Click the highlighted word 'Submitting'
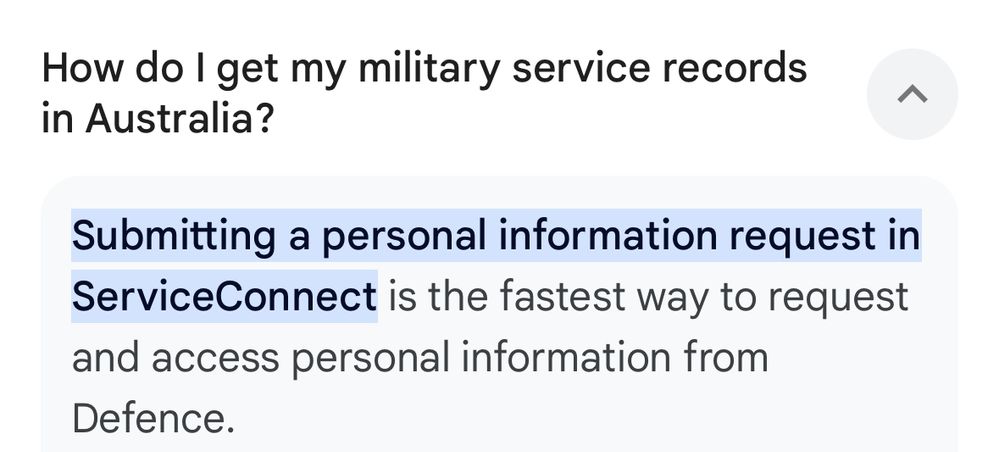 point(173,237)
